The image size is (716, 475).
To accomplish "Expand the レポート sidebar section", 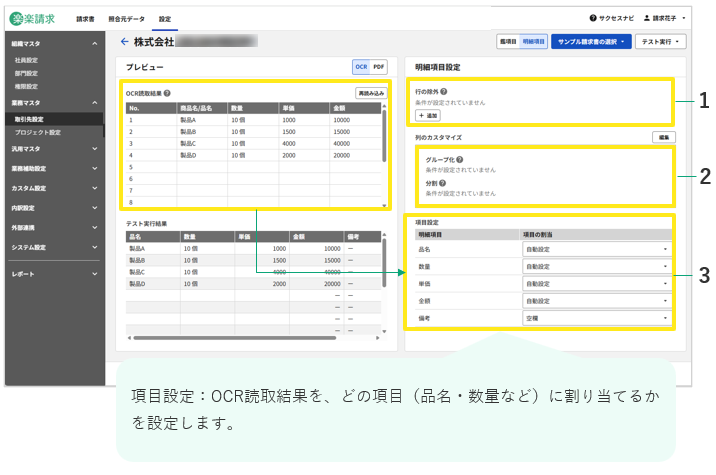I will click(x=95, y=274).
